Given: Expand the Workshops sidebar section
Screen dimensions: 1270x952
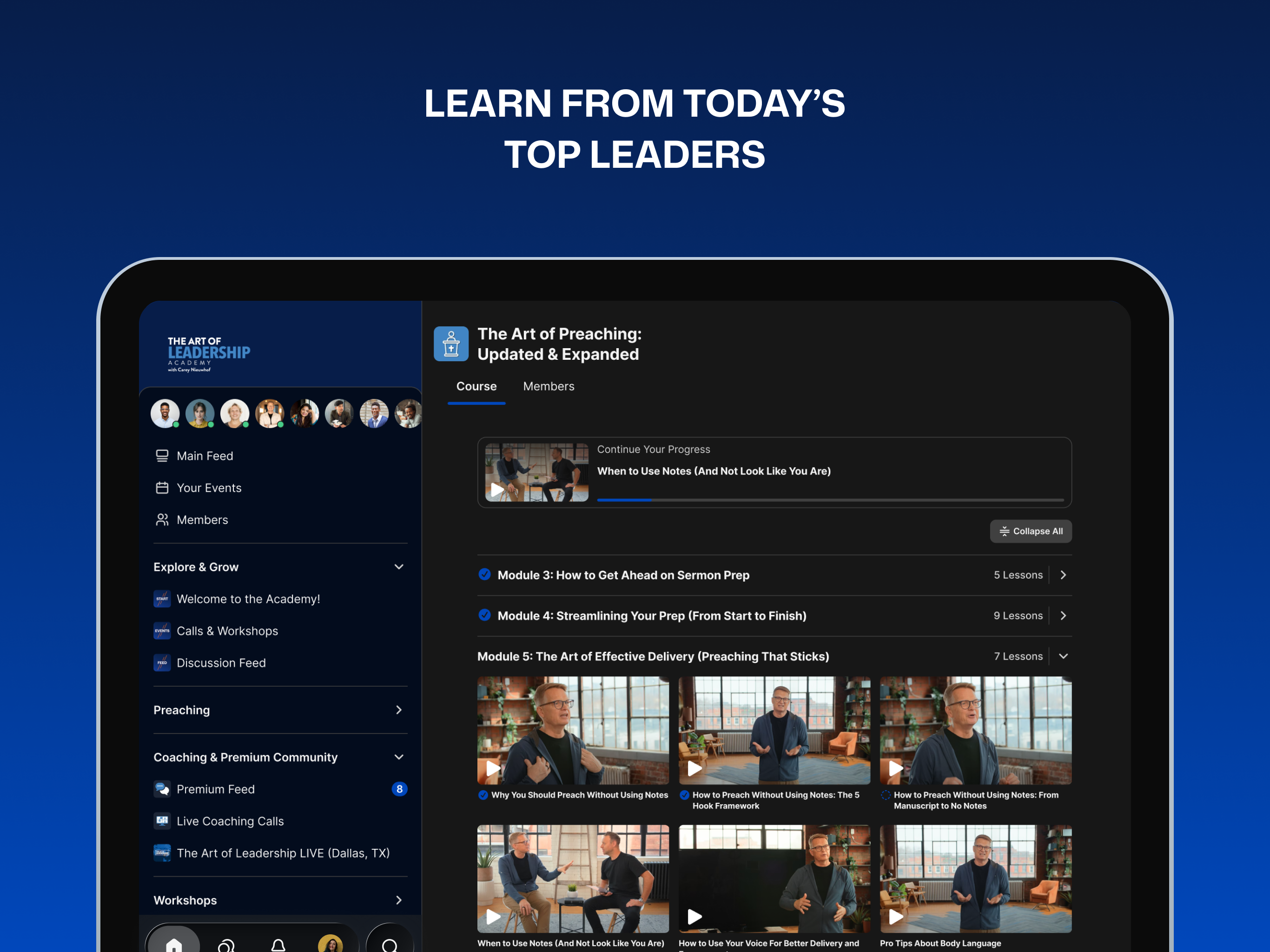Looking at the screenshot, I should pos(399,900).
